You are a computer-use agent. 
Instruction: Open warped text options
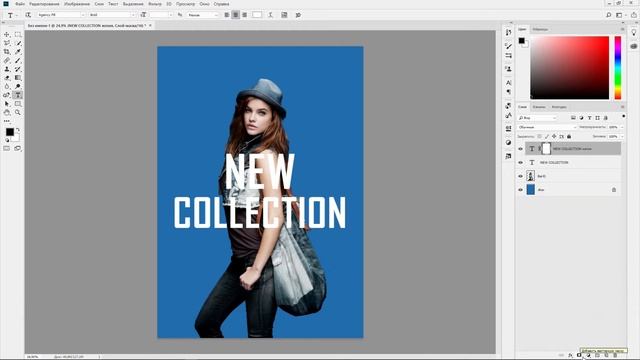[270, 15]
